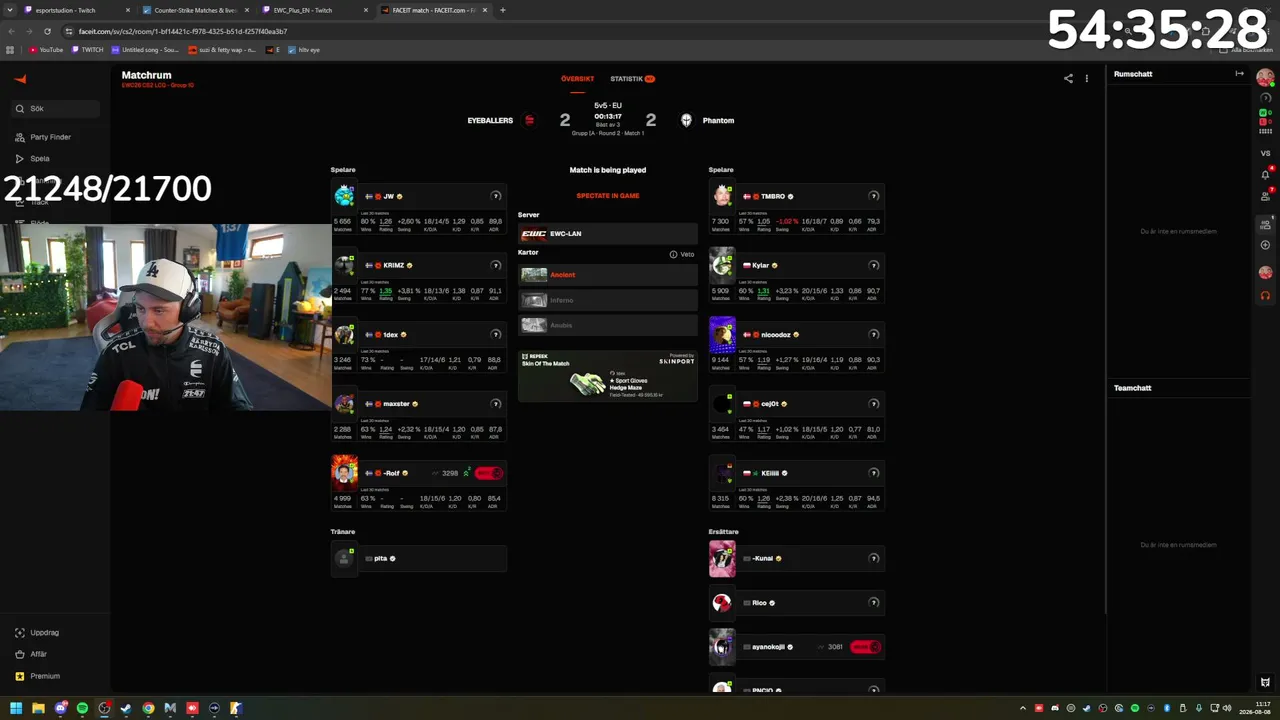Image resolution: width=1280 pixels, height=720 pixels.
Task: Open the Skinport Skin Of The Match card
Action: coord(608,376)
